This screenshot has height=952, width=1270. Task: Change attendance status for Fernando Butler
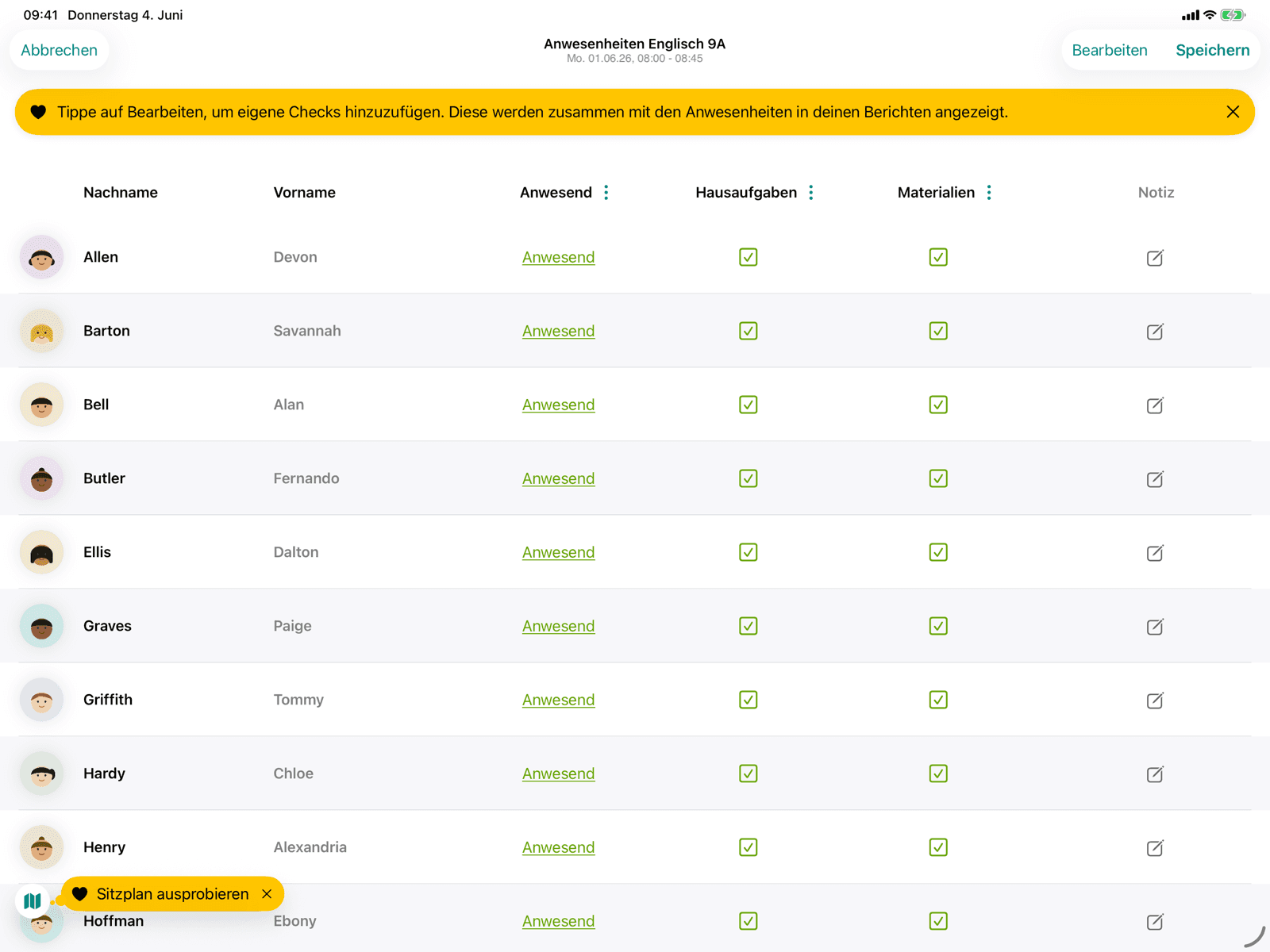(x=558, y=478)
